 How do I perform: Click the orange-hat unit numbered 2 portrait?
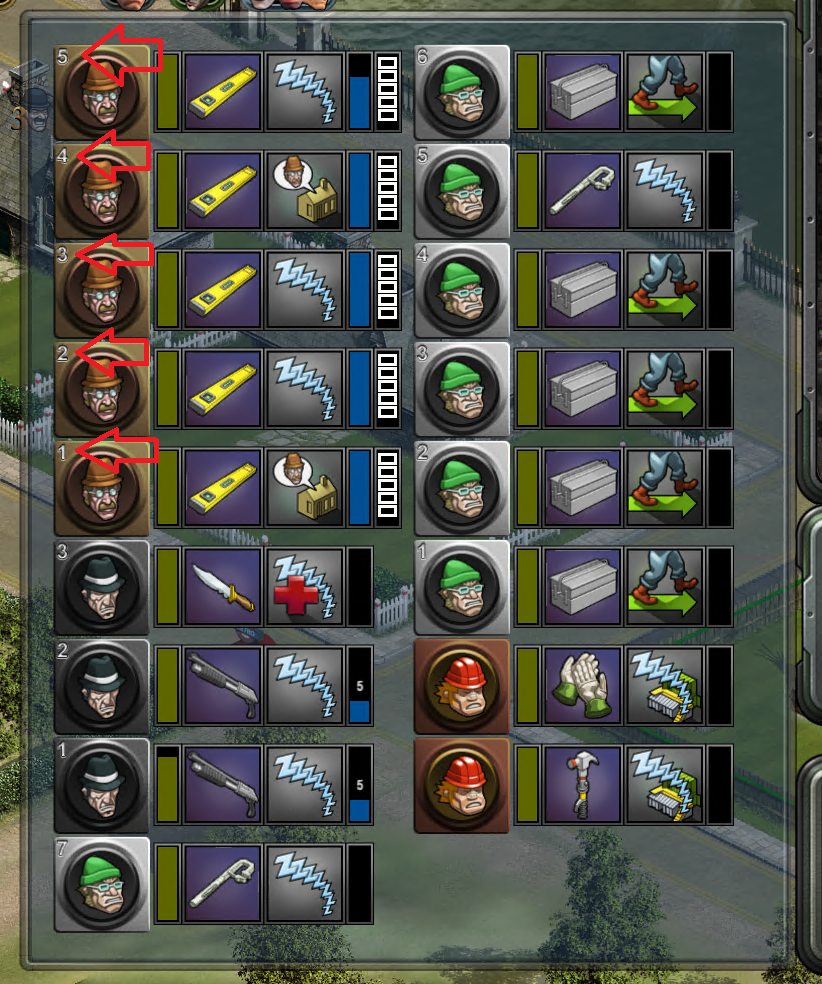(102, 389)
